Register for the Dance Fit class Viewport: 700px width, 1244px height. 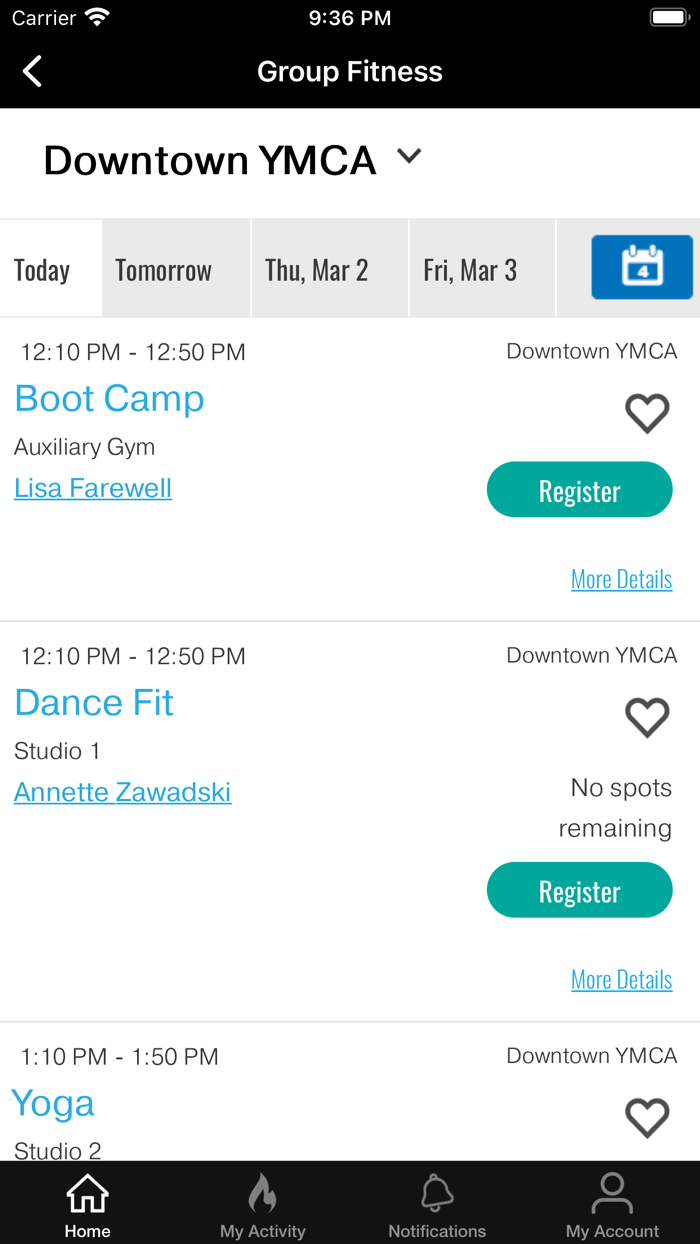(579, 890)
